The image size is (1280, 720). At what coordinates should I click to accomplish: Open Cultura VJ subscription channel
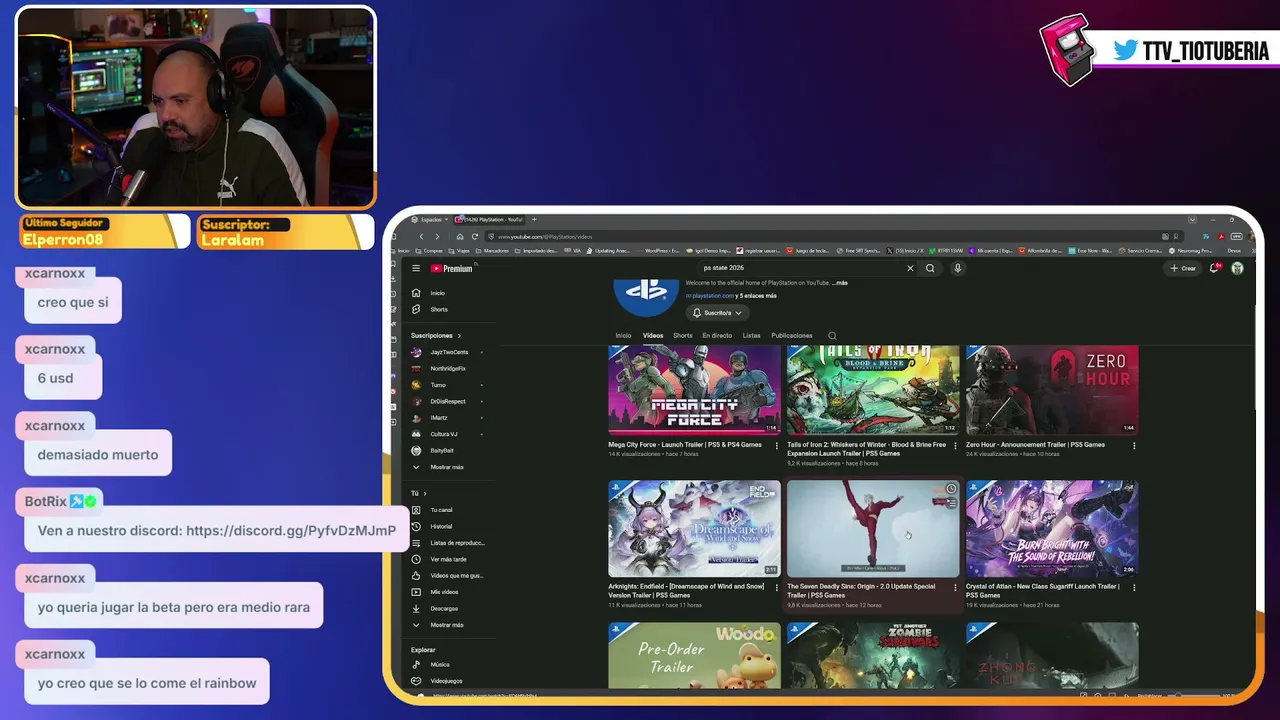(x=444, y=434)
